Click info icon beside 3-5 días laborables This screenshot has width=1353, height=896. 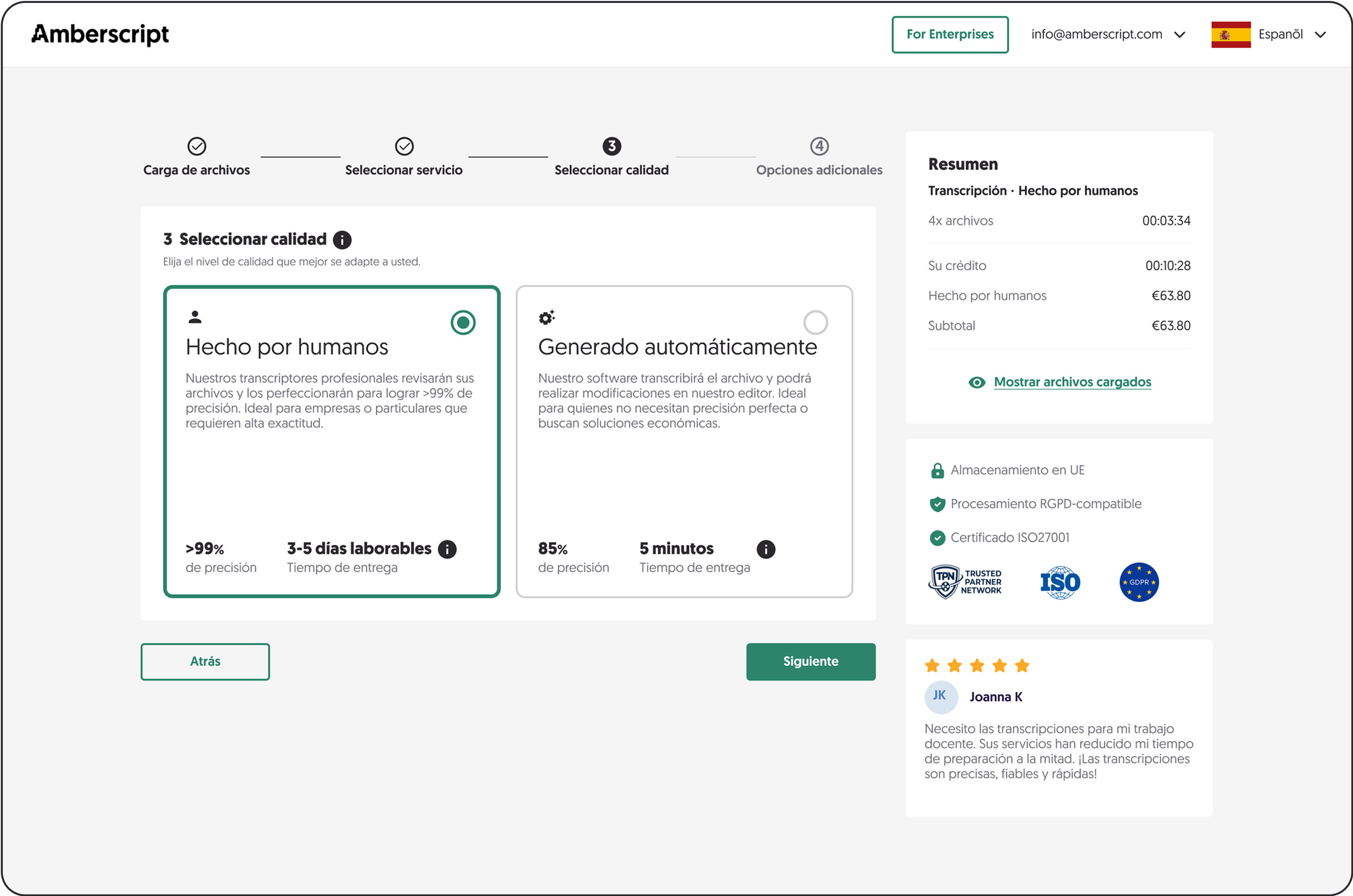[447, 549]
